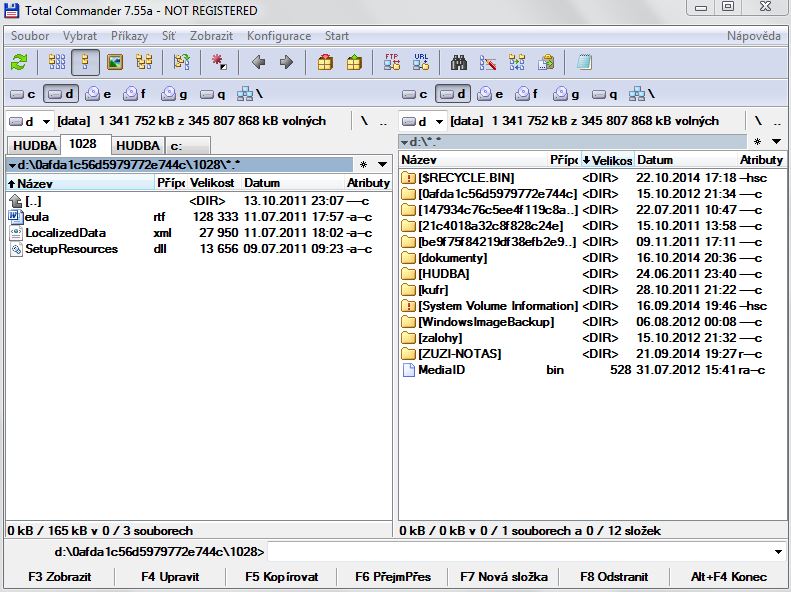791x592 pixels.
Task: Open the Notepad icon in toolbar
Action: (584, 63)
